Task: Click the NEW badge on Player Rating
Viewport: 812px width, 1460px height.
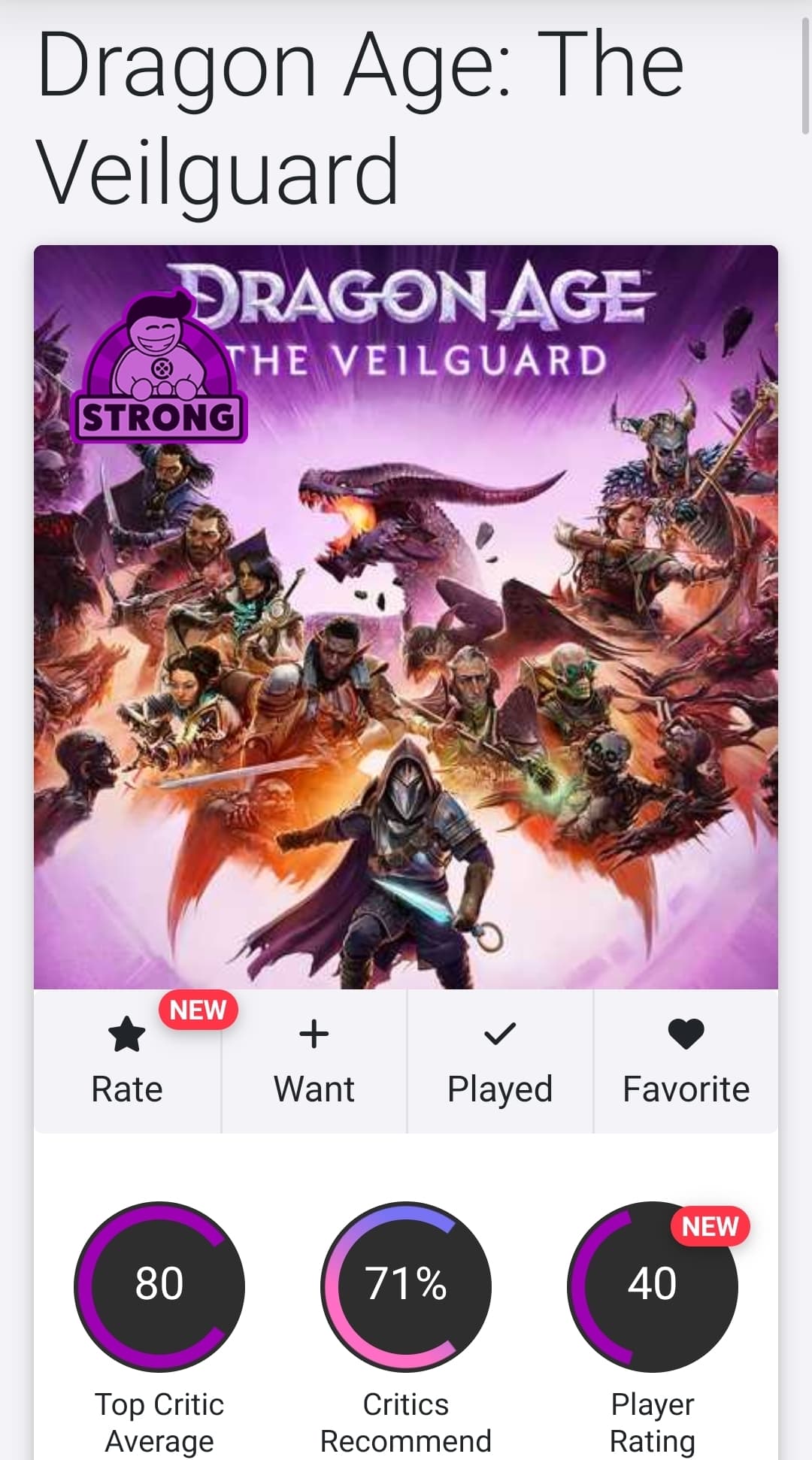Action: pos(710,1226)
